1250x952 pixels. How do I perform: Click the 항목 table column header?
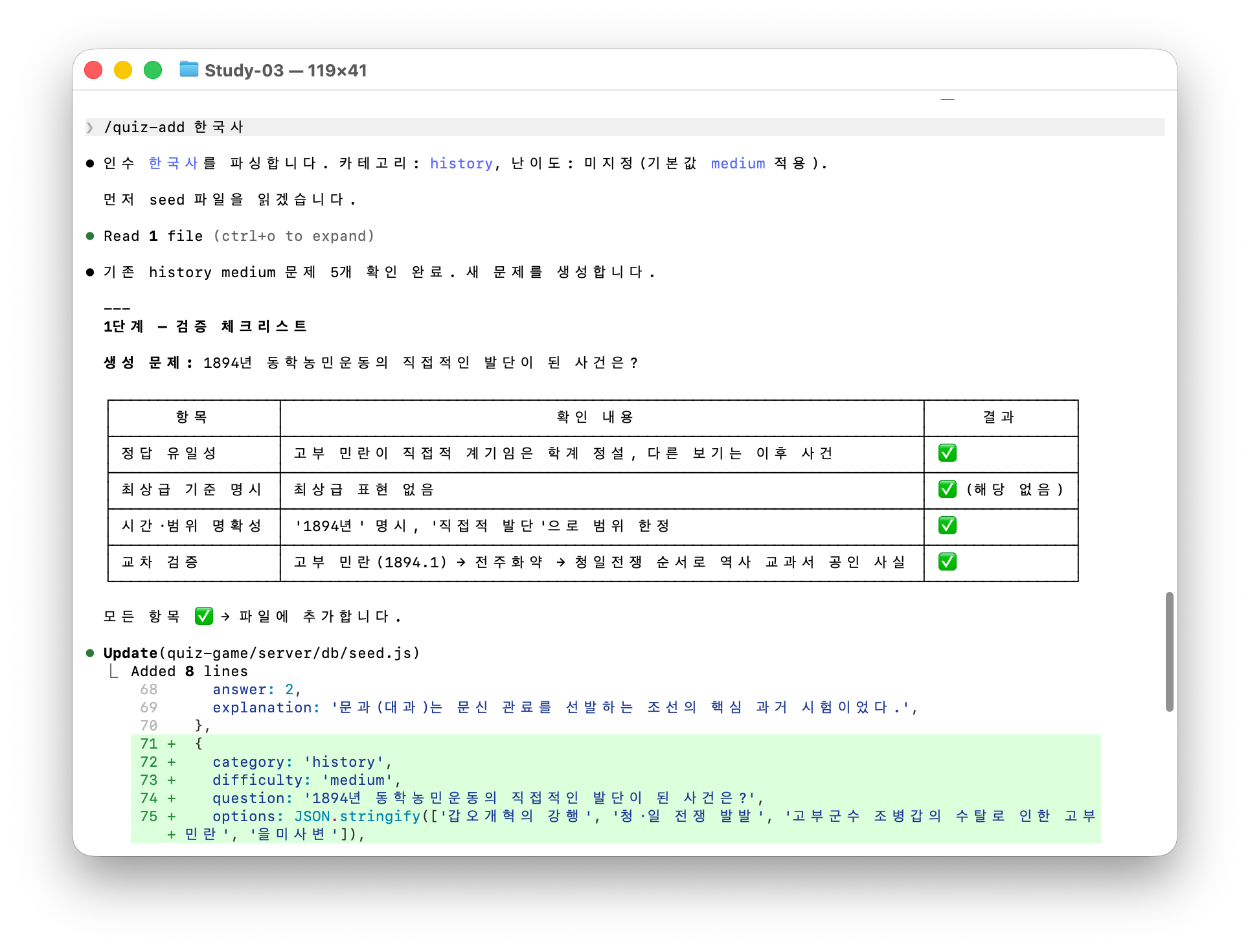(192, 417)
